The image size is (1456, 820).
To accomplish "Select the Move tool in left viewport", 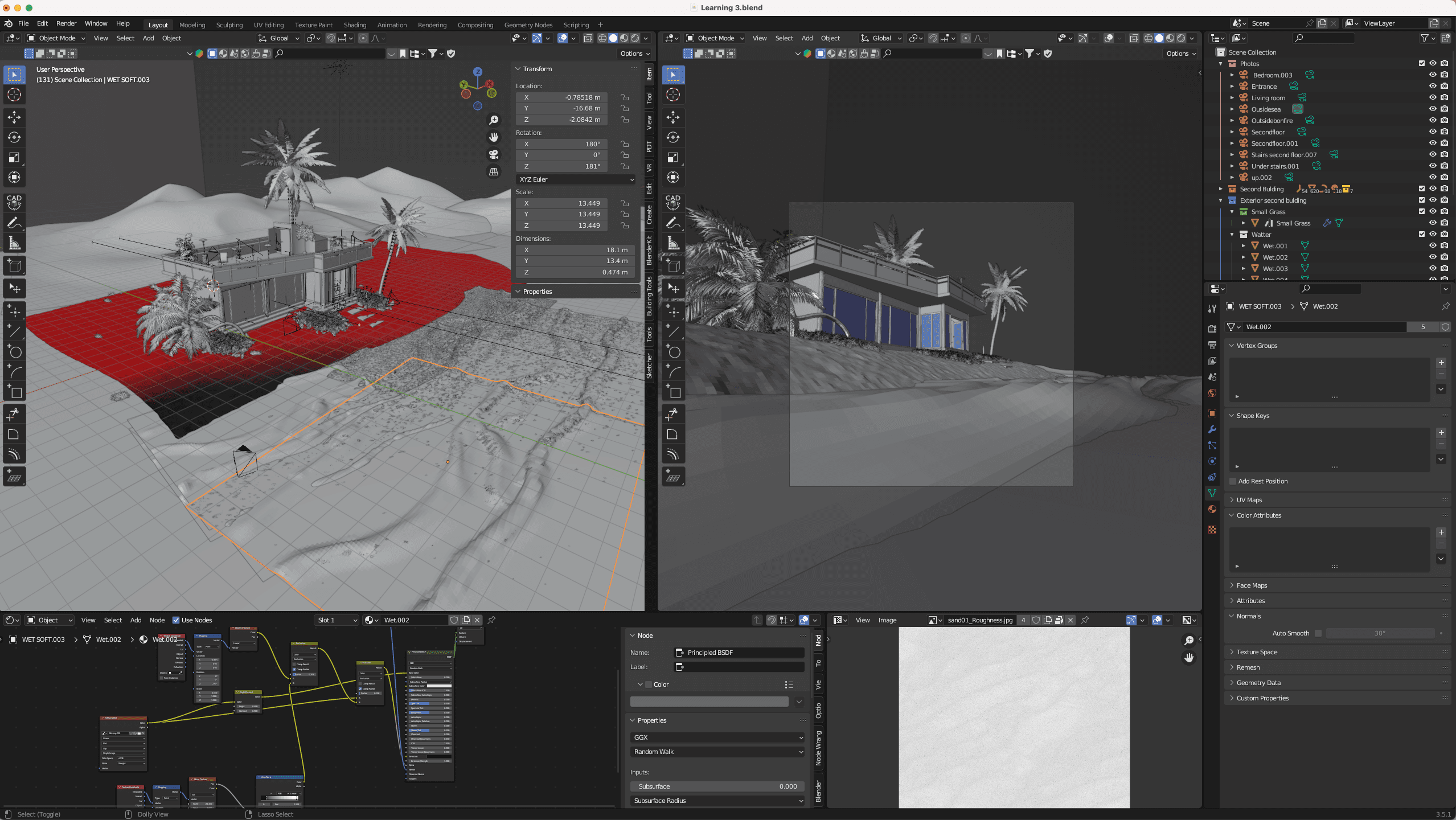I will pyautogui.click(x=14, y=117).
